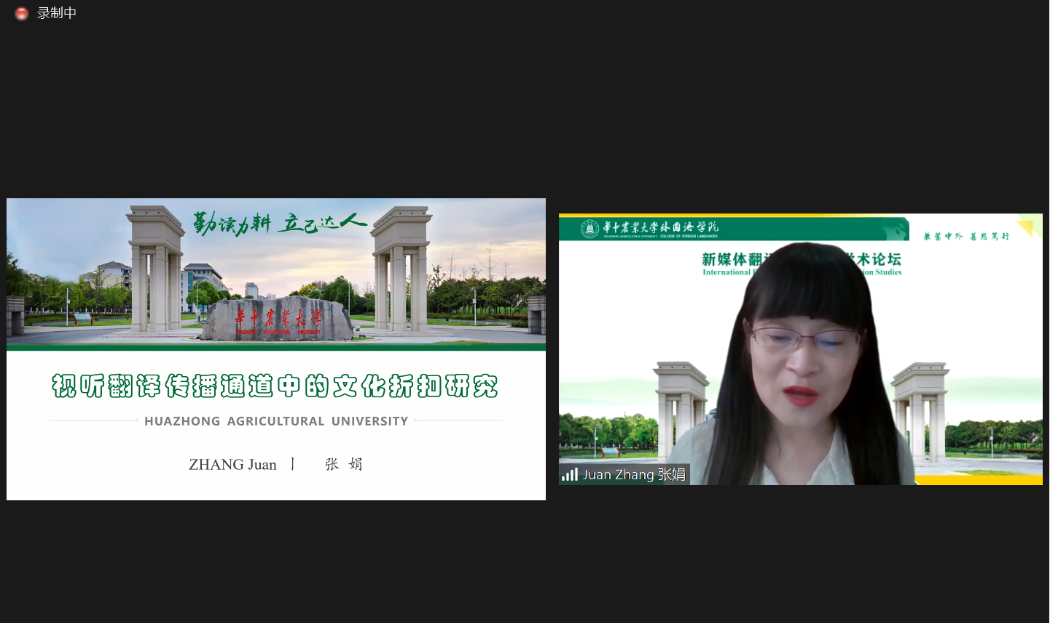Click the university emblem in the video banner
This screenshot has height=623, width=1050.
[591, 229]
